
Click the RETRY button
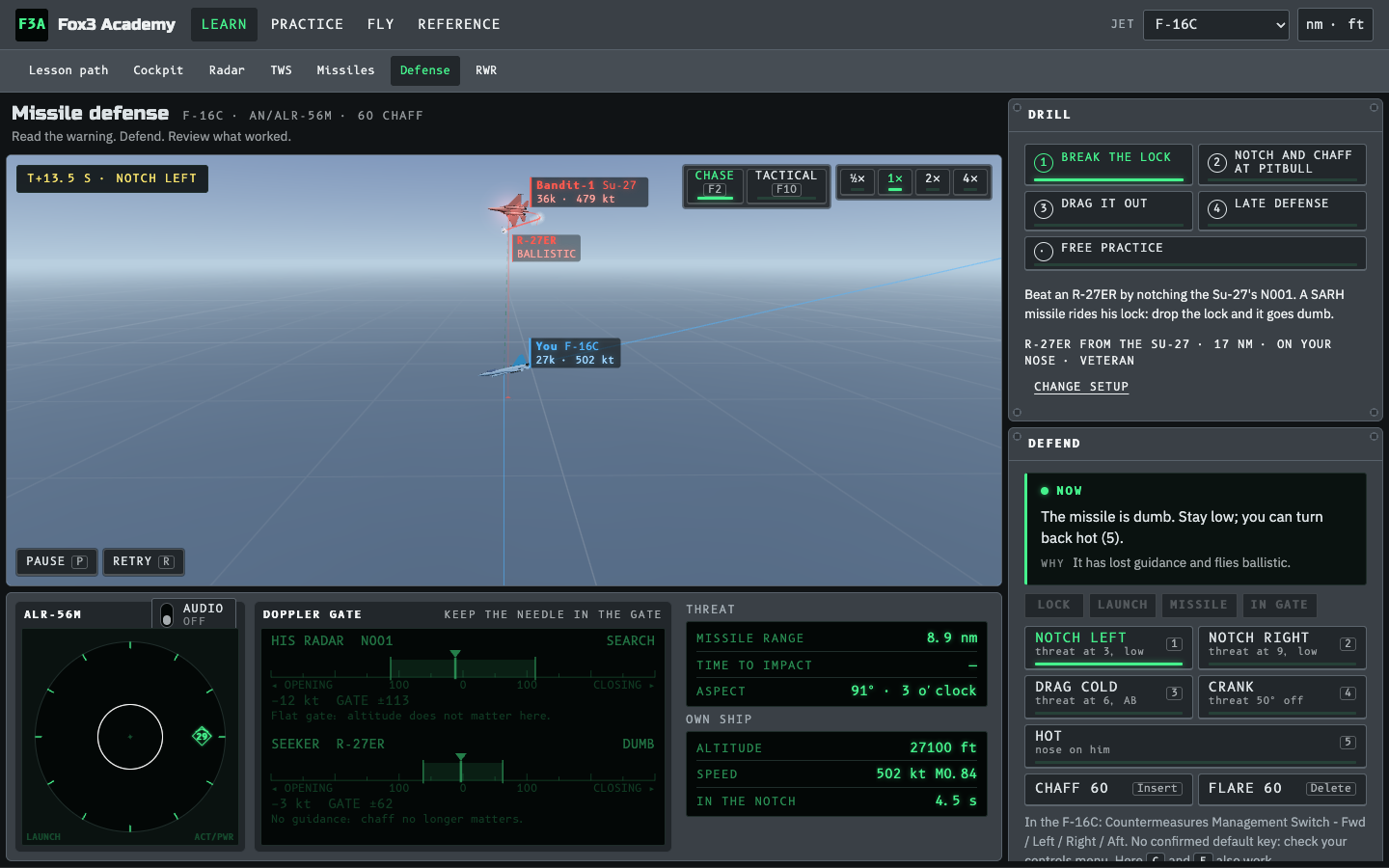point(143,561)
